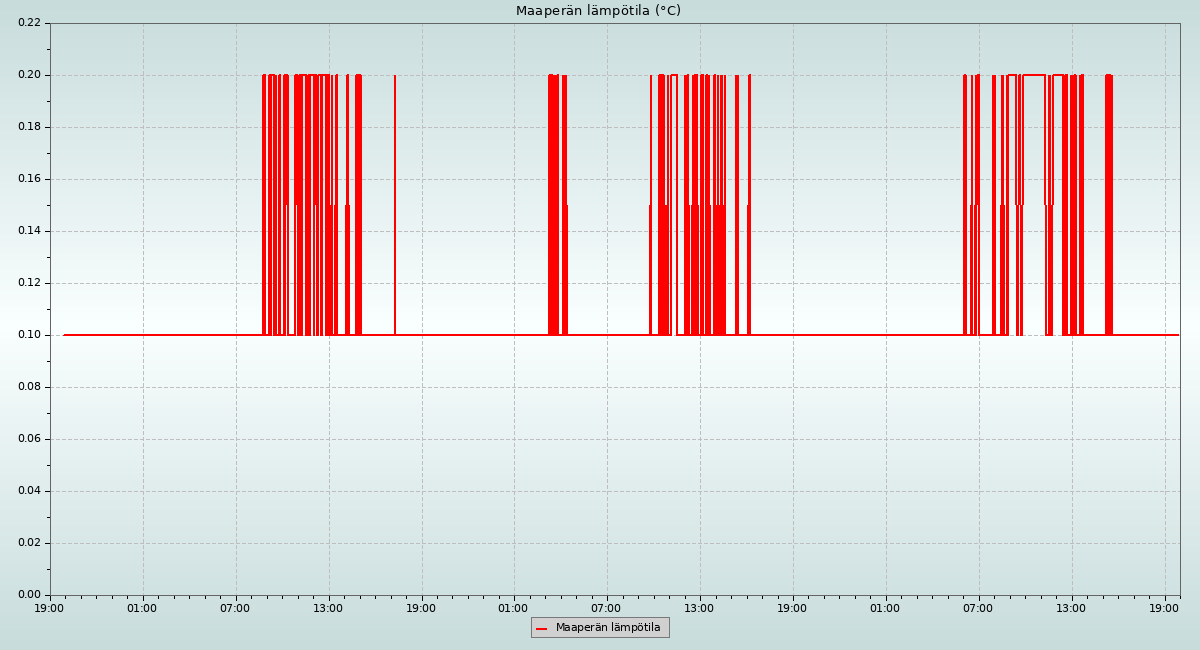Screen dimensions: 1200x650
Task: Click the red line swatch in the legend
Action: pyautogui.click(x=542, y=628)
